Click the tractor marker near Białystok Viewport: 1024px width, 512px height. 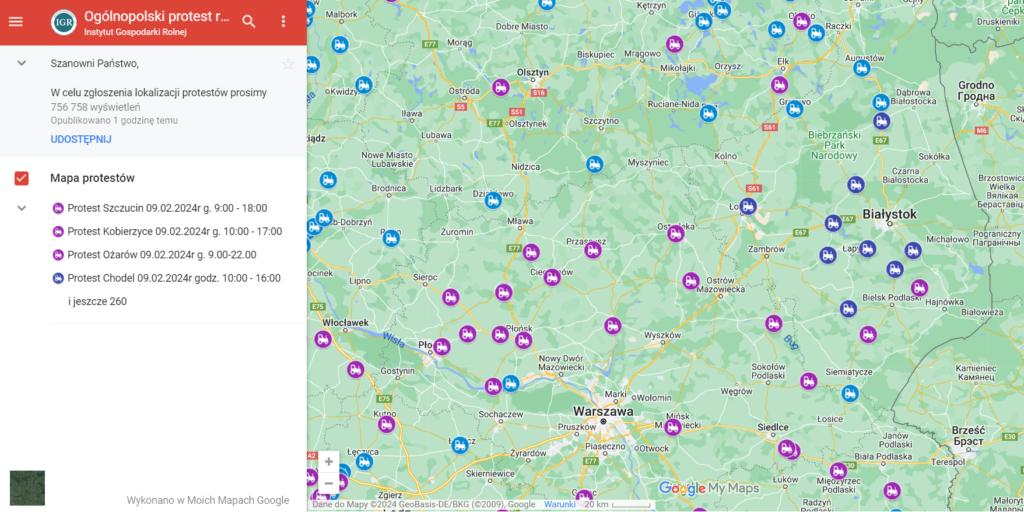point(832,223)
